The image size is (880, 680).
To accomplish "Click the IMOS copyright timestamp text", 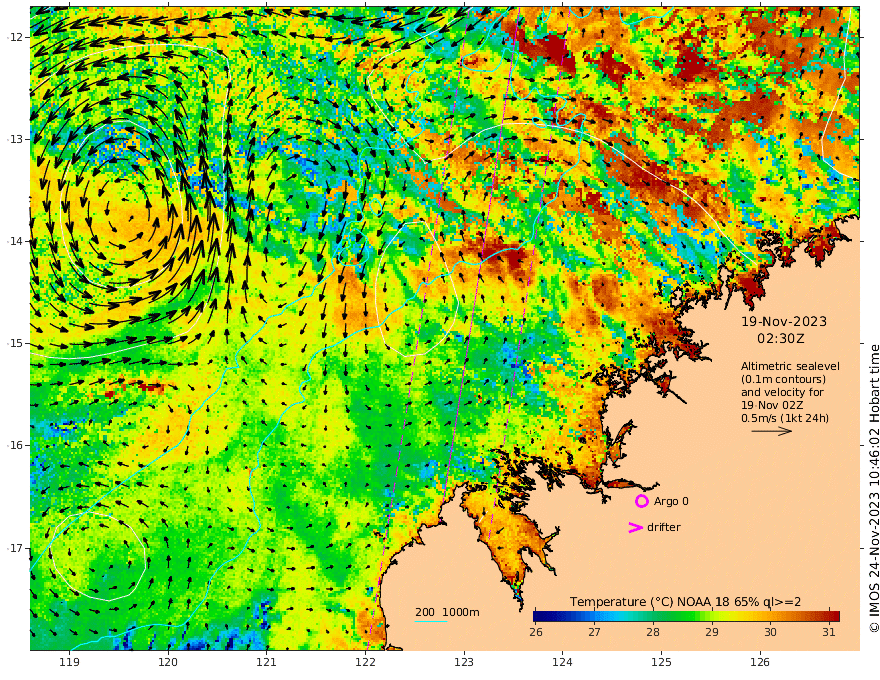I will [x=874, y=488].
